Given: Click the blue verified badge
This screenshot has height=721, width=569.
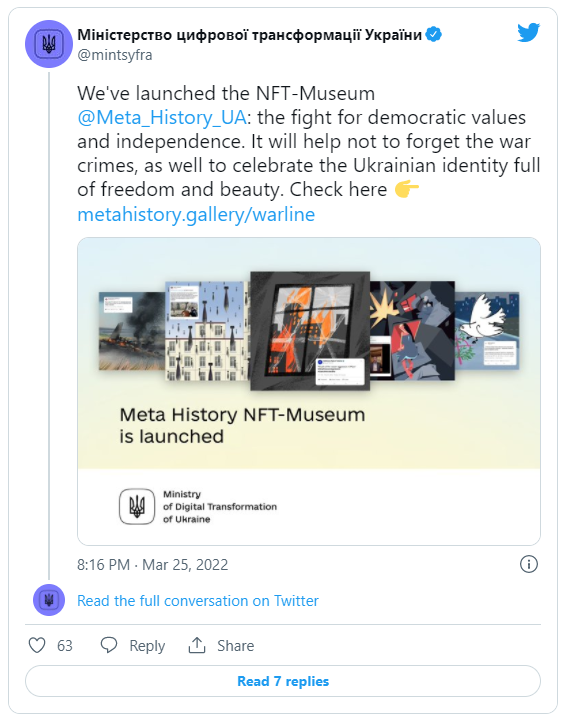Looking at the screenshot, I should 434,34.
